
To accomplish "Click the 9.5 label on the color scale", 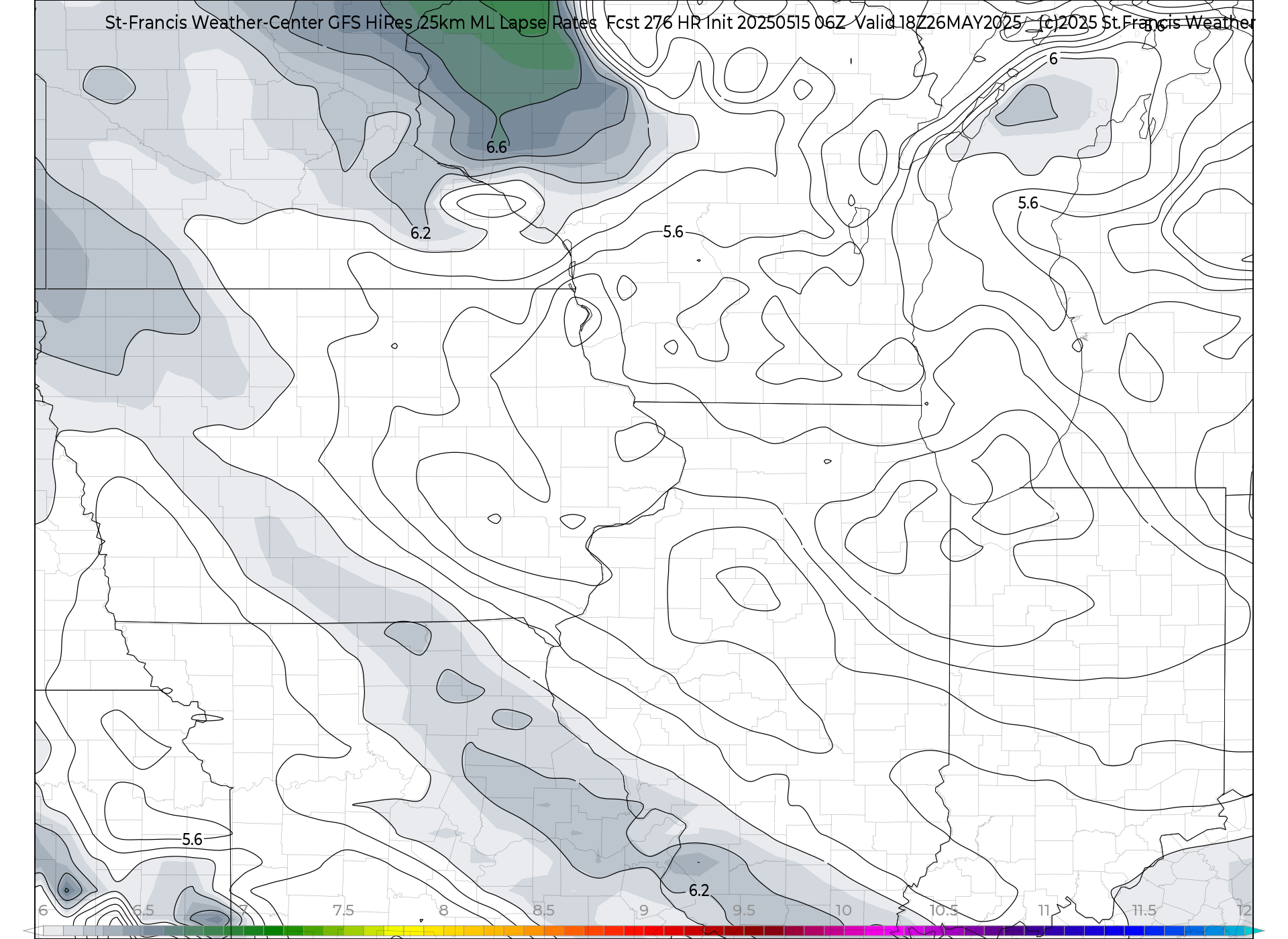I will click(743, 910).
